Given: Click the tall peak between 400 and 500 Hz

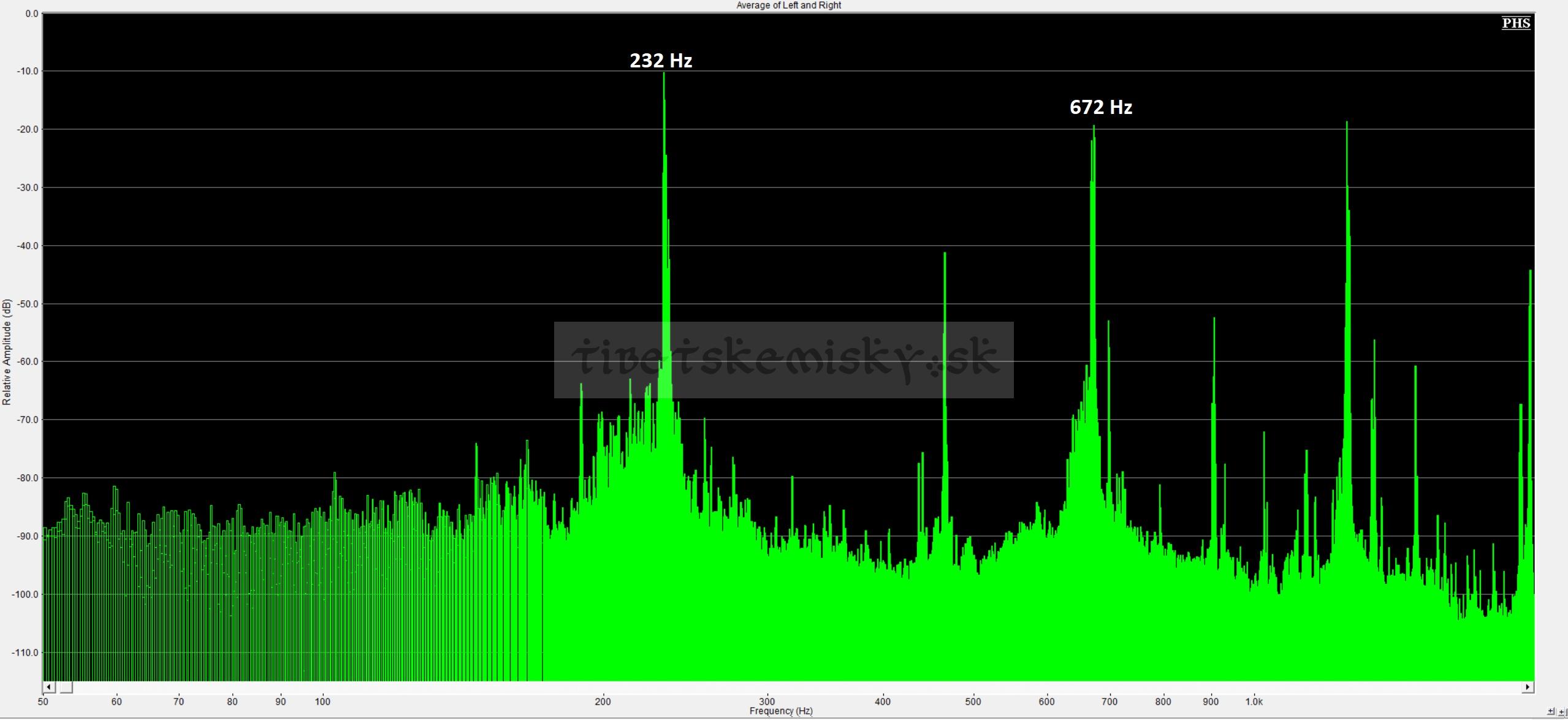Looking at the screenshot, I should coord(945,257).
